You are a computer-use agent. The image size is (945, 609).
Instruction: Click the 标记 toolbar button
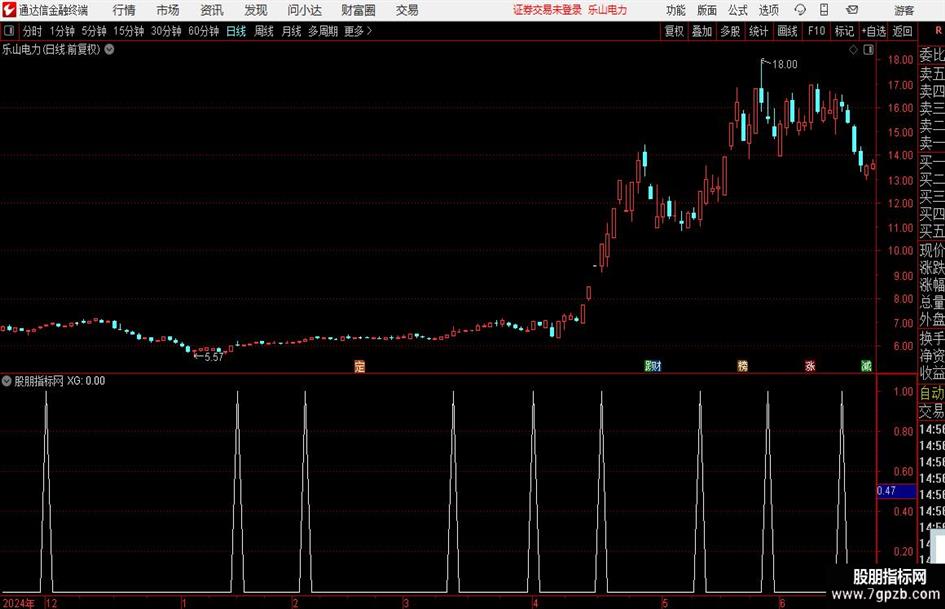844,31
